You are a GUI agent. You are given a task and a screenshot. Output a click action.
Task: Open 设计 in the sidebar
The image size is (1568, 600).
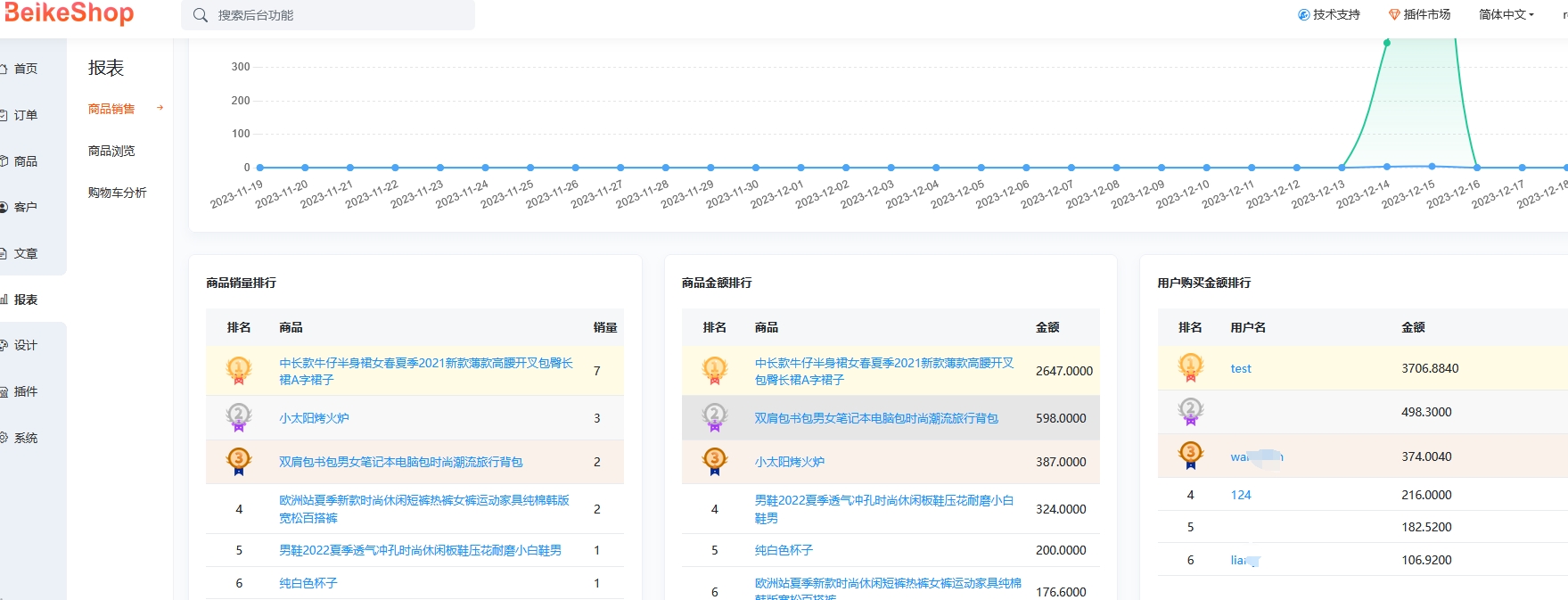26,345
